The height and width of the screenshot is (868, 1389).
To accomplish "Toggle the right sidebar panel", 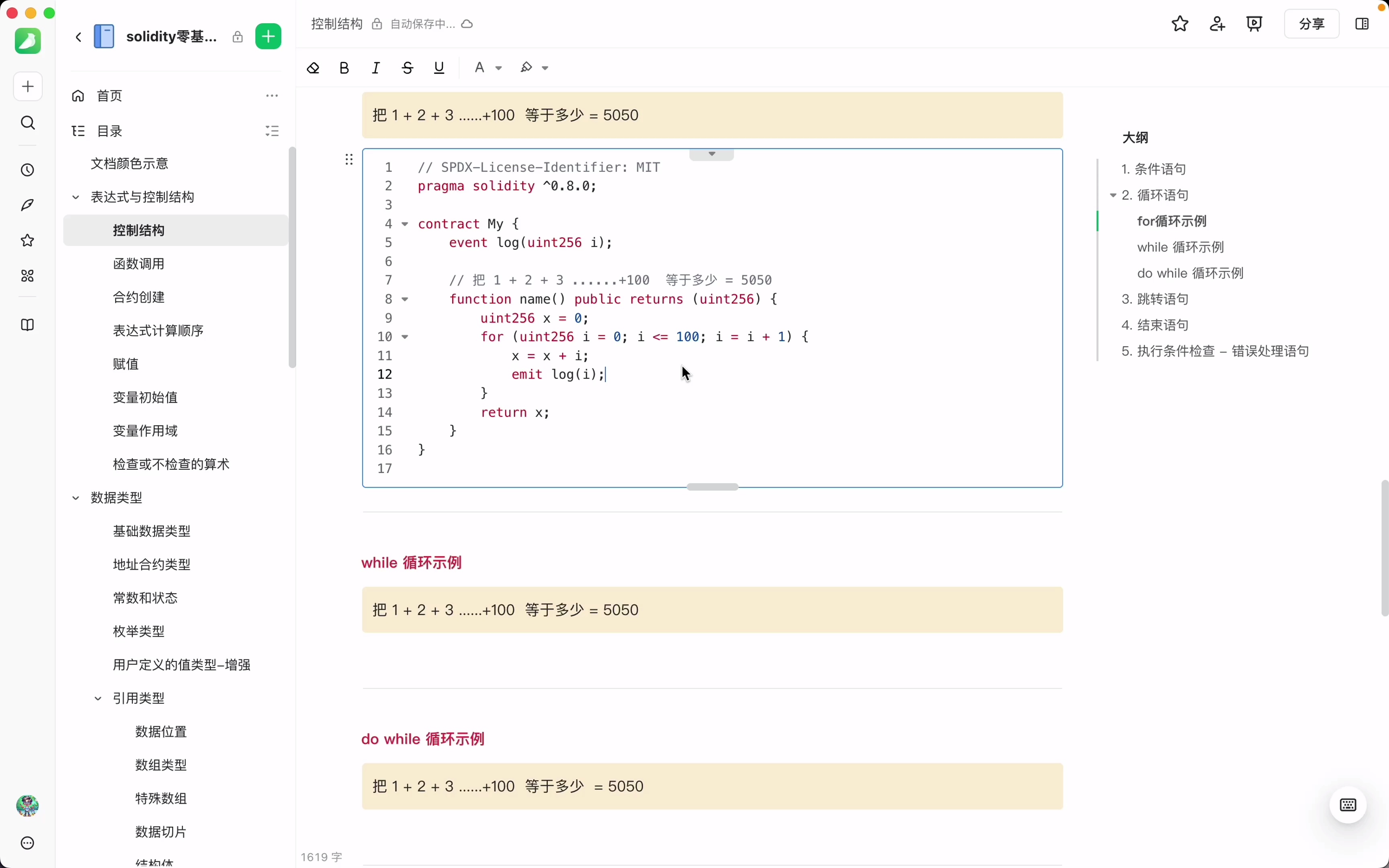I will pyautogui.click(x=1361, y=24).
